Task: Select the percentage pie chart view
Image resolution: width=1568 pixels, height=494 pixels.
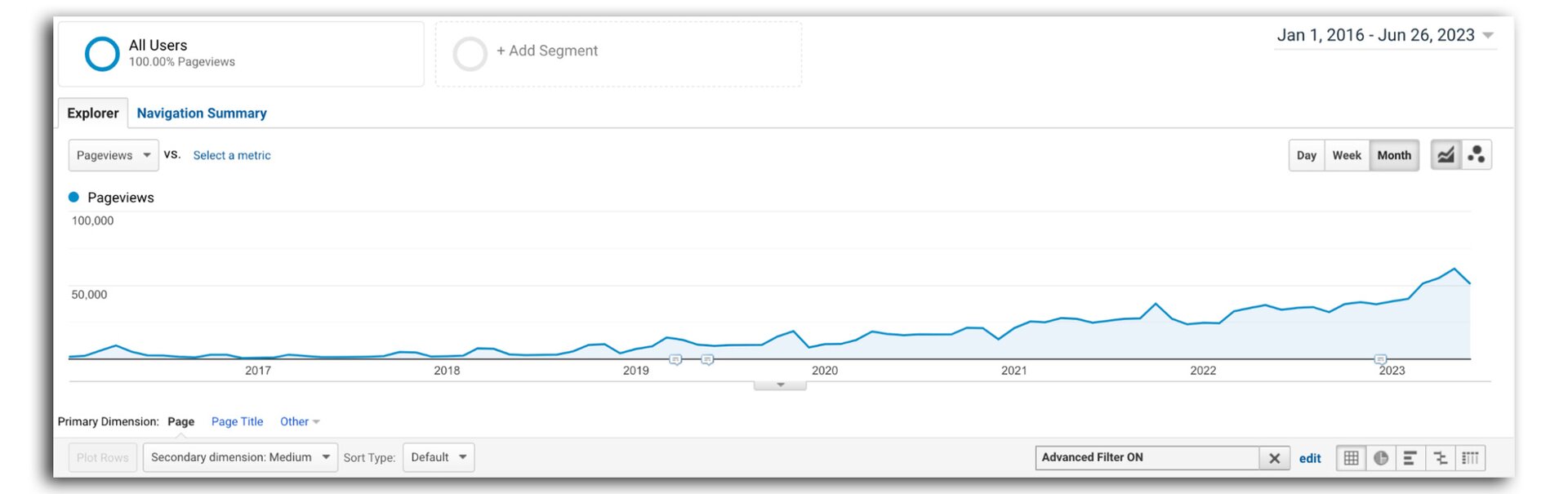Action: tap(1381, 458)
